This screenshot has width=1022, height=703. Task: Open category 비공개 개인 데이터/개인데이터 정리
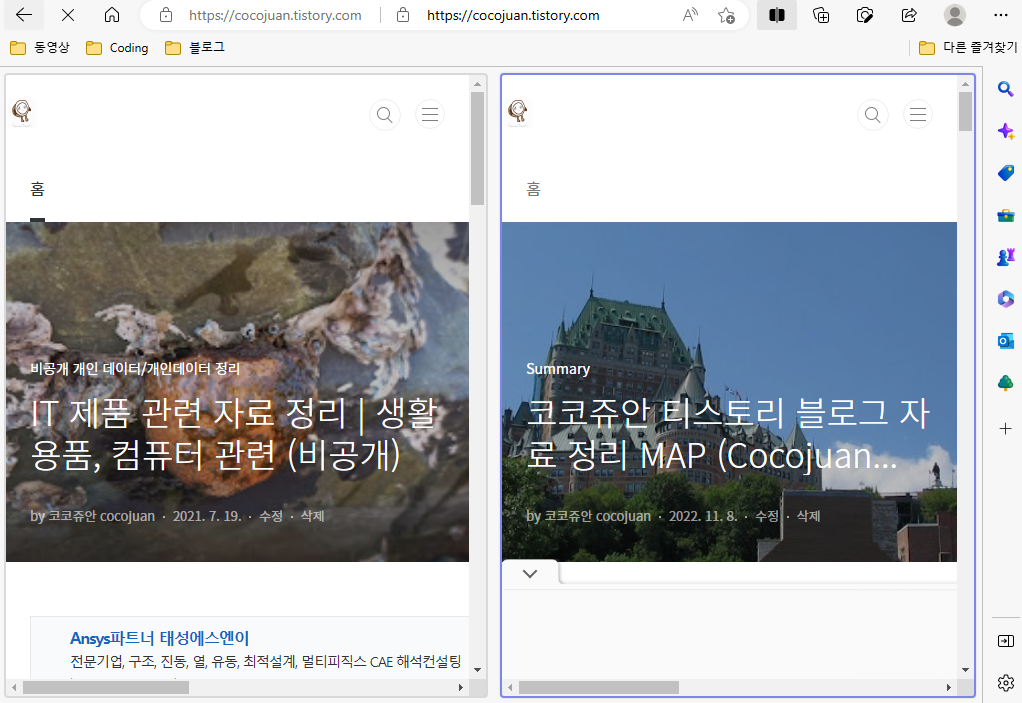coord(135,369)
